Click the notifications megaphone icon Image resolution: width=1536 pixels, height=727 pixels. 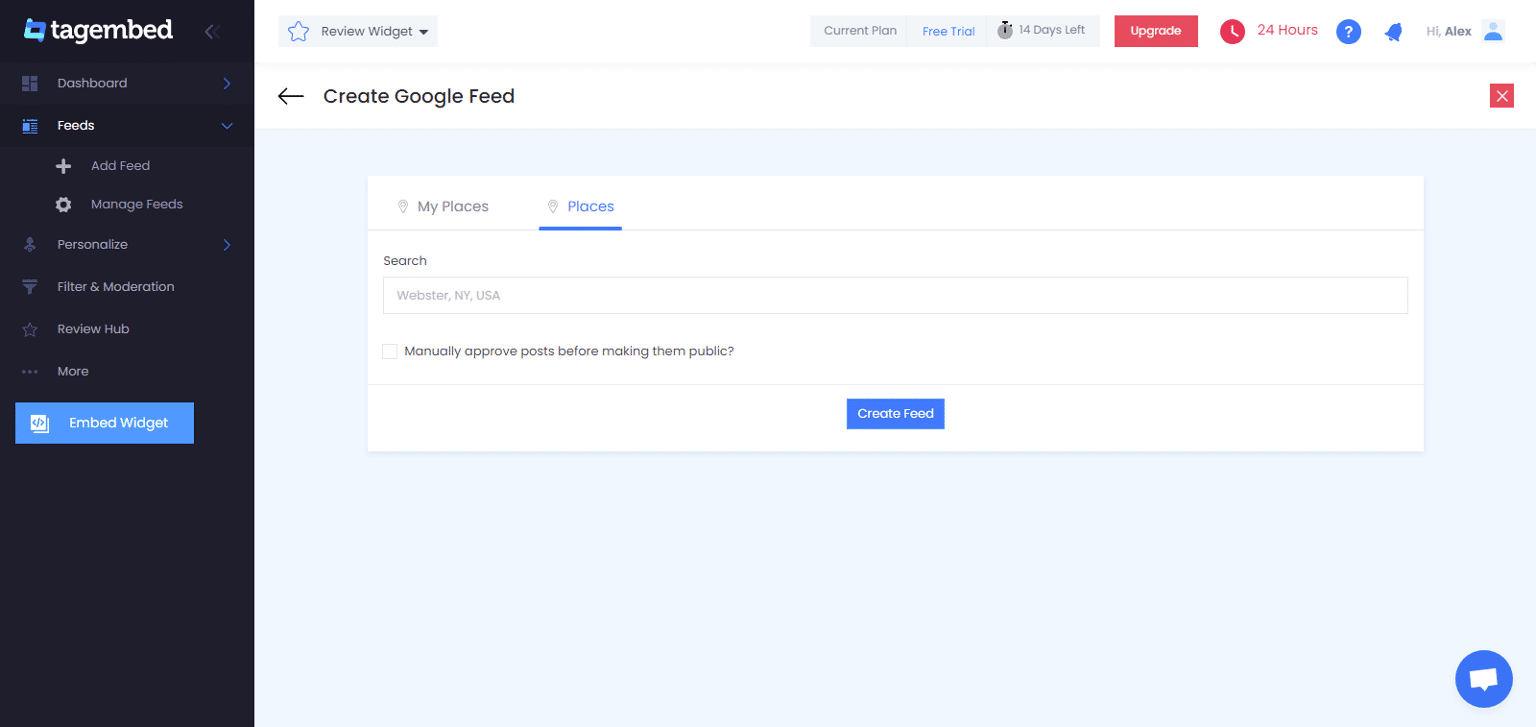point(1393,31)
